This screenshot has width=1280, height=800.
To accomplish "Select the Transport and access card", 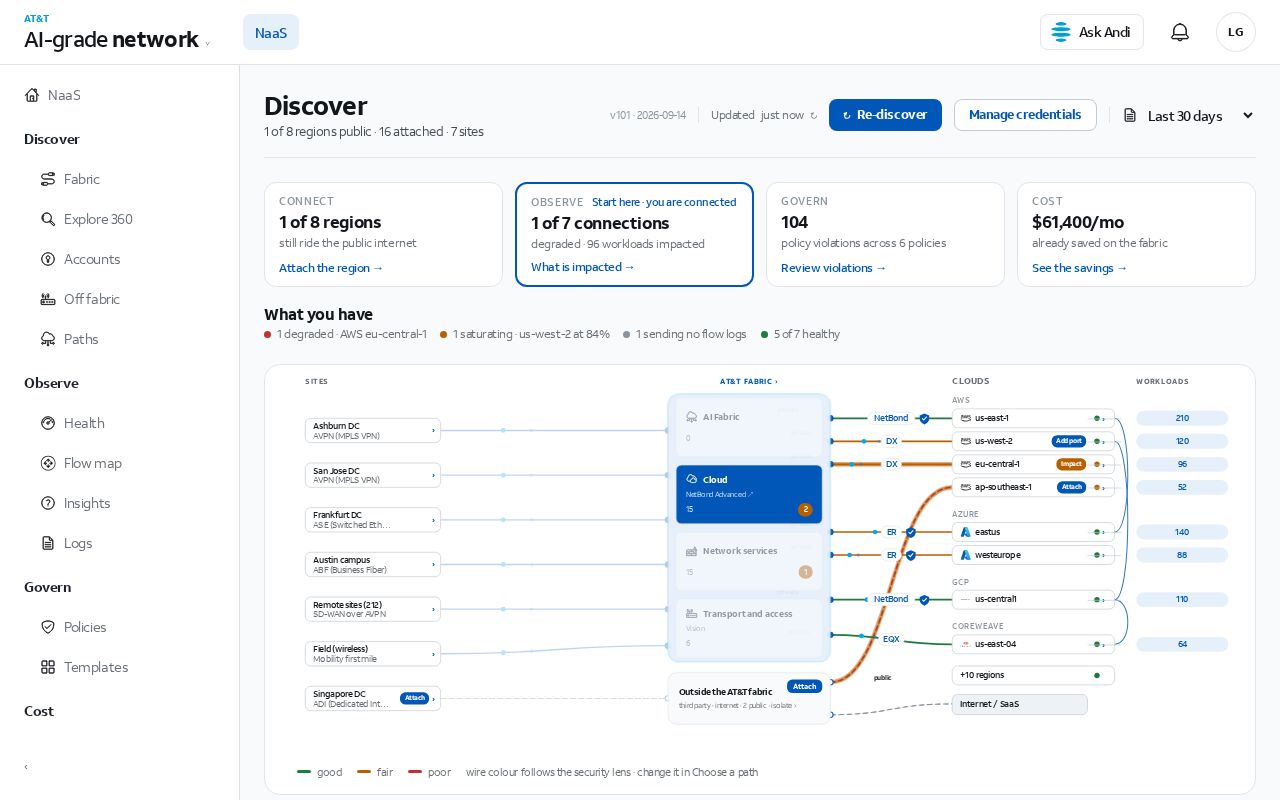I will point(749,627).
